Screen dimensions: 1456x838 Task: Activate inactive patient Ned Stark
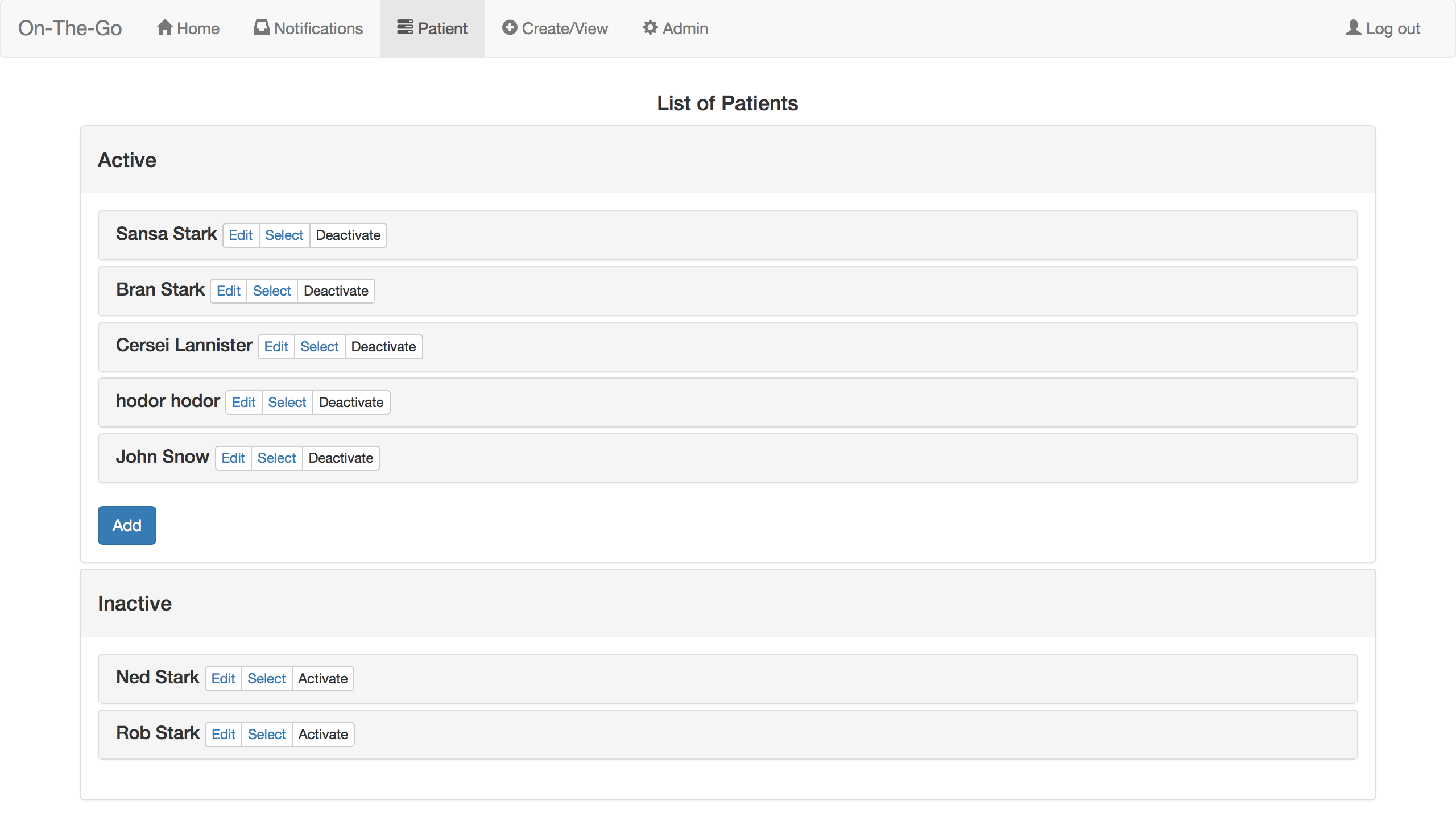coord(323,679)
